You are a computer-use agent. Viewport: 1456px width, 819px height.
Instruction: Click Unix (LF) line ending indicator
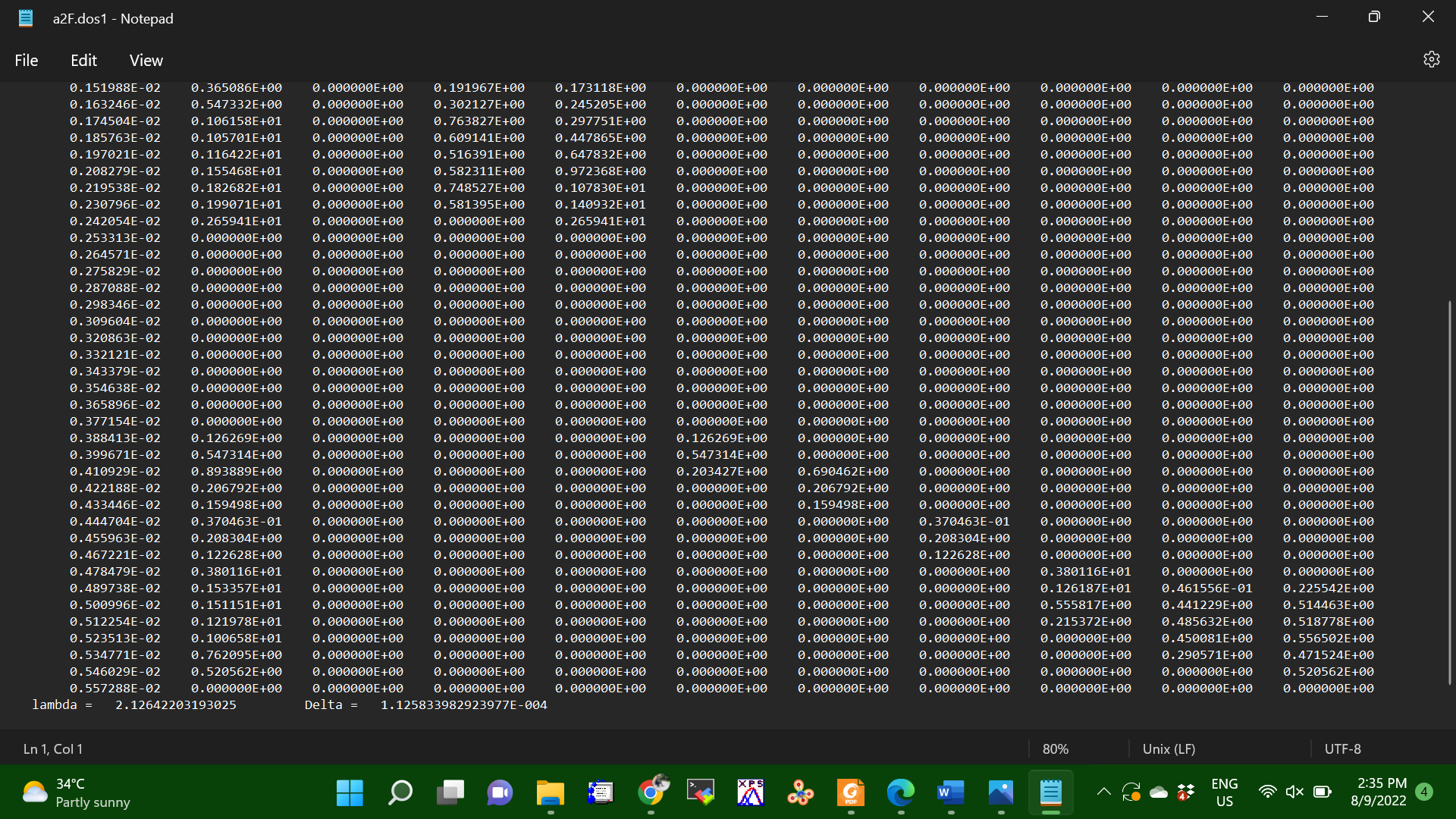click(1169, 749)
